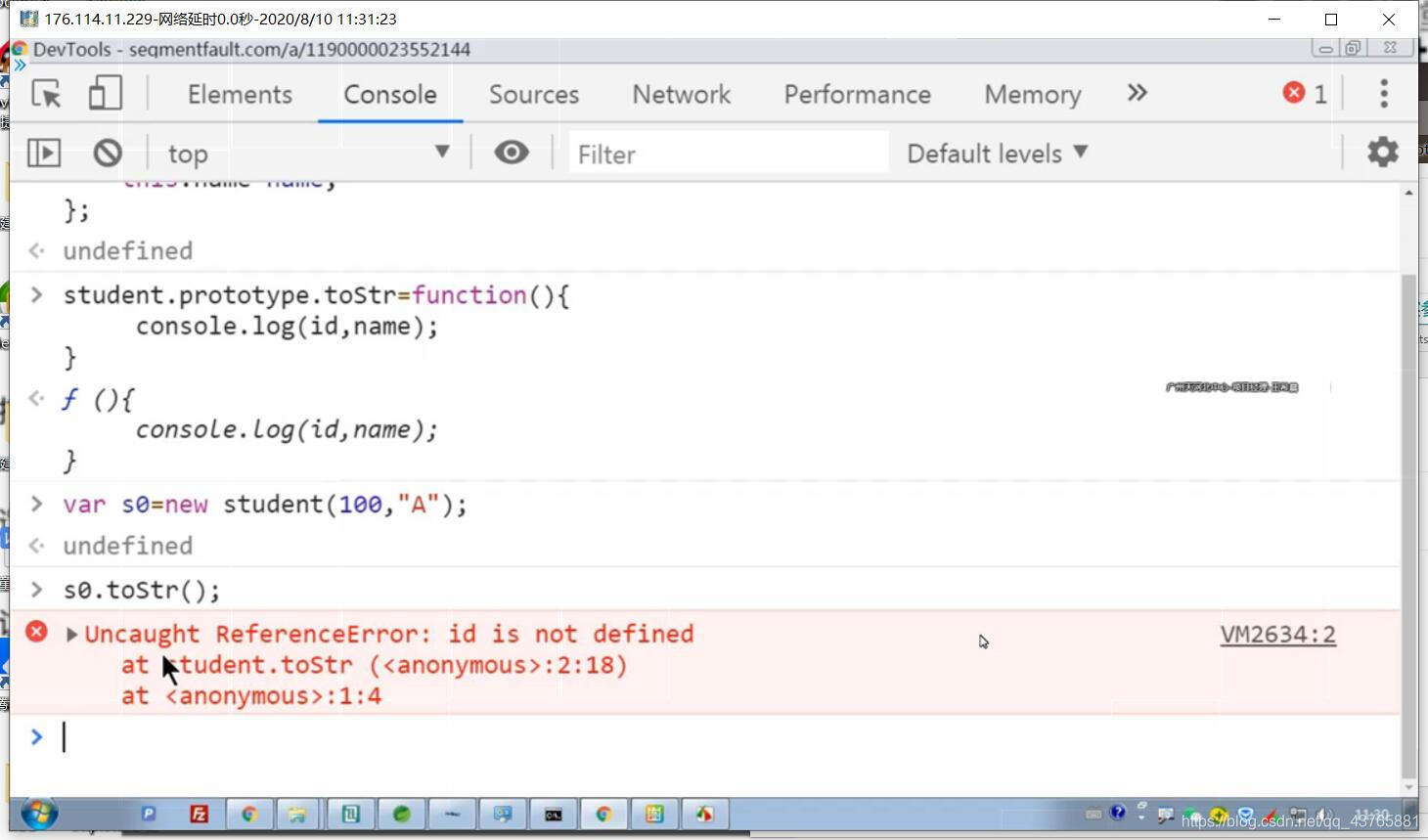Screen dimensions: 1428x840
Task: Click the var s0=new student(100,"A"); line
Action: [x=265, y=504]
